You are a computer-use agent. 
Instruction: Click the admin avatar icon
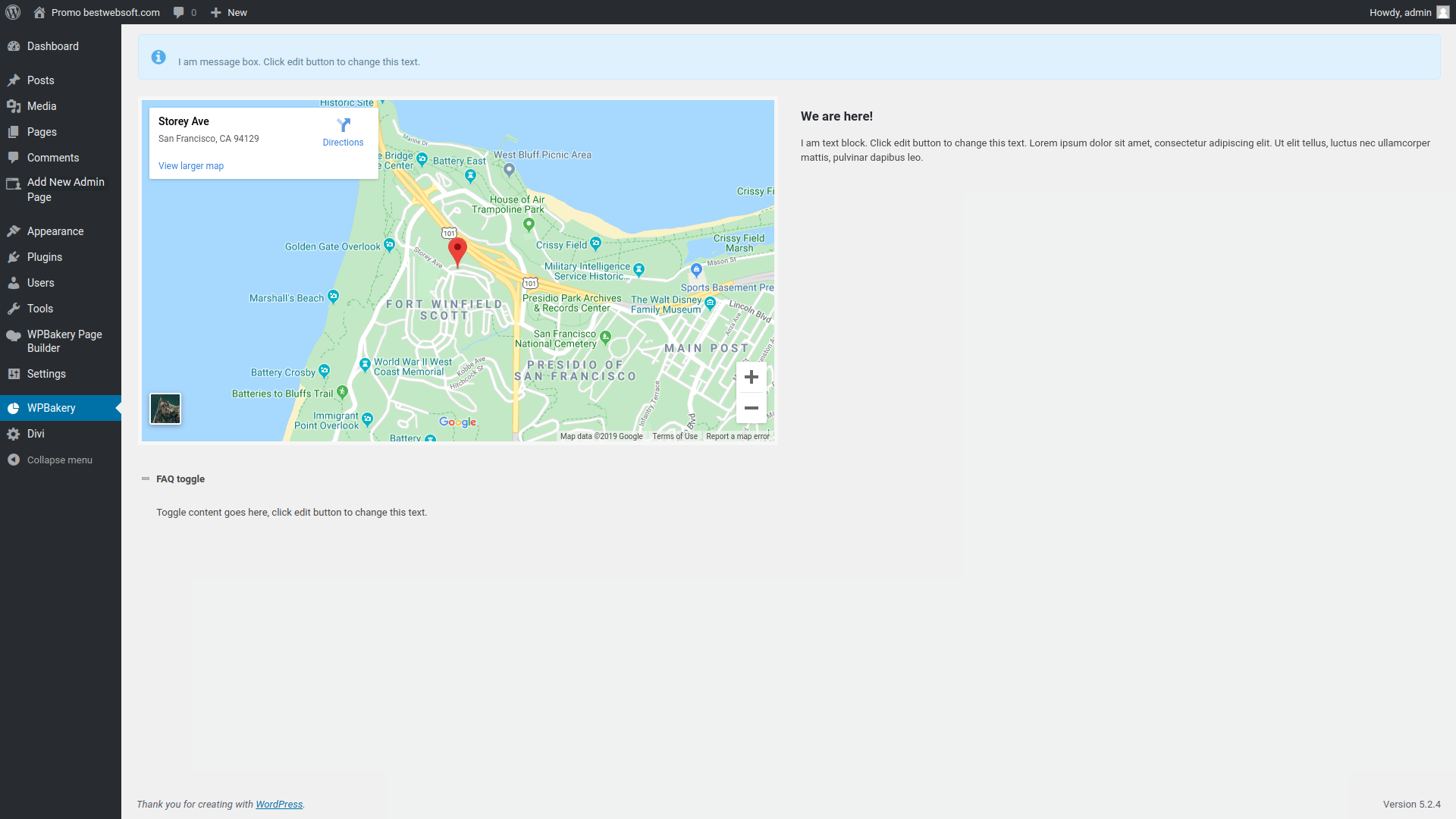click(1443, 12)
